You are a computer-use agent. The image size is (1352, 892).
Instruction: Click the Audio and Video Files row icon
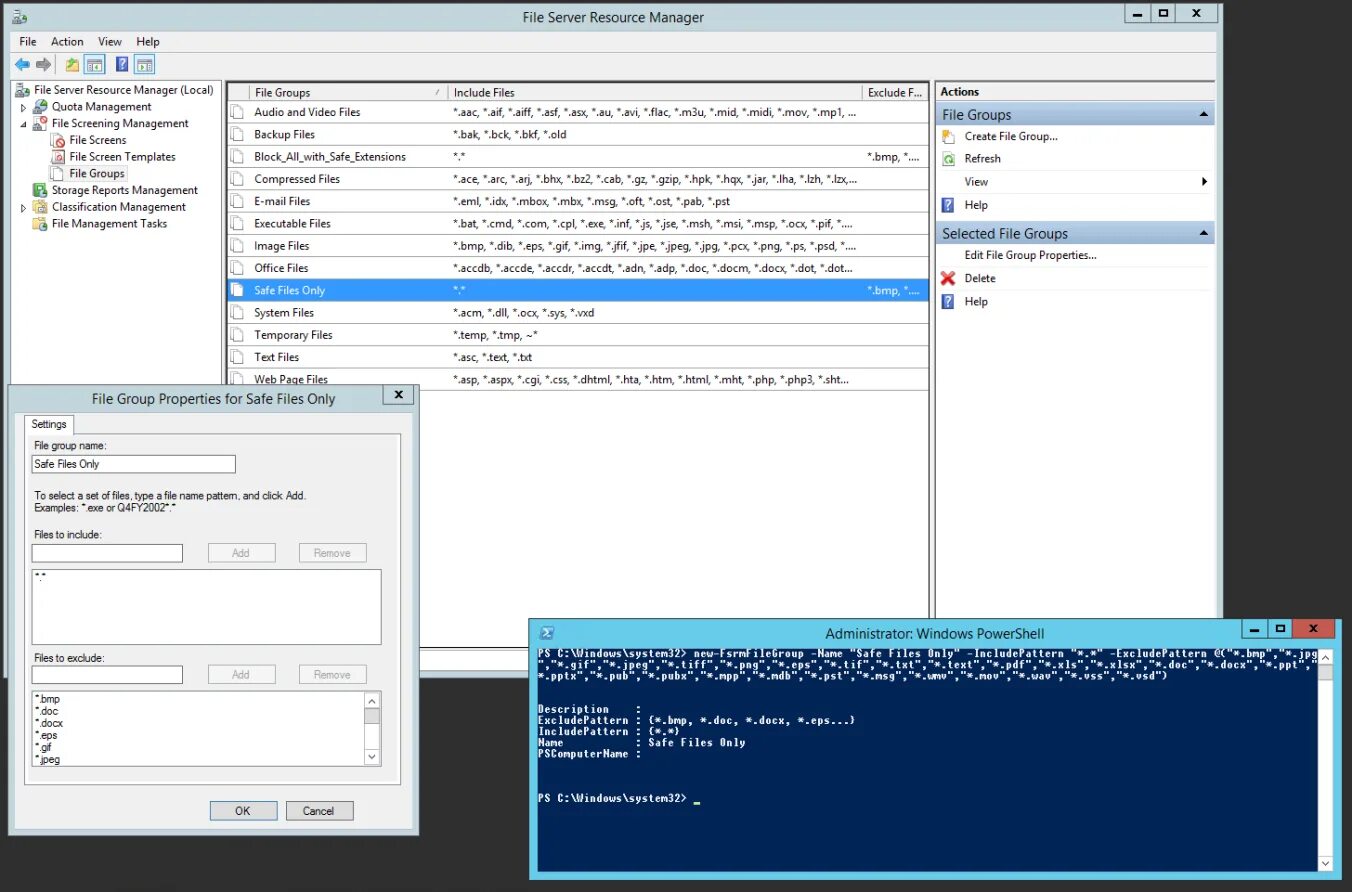pyautogui.click(x=237, y=112)
